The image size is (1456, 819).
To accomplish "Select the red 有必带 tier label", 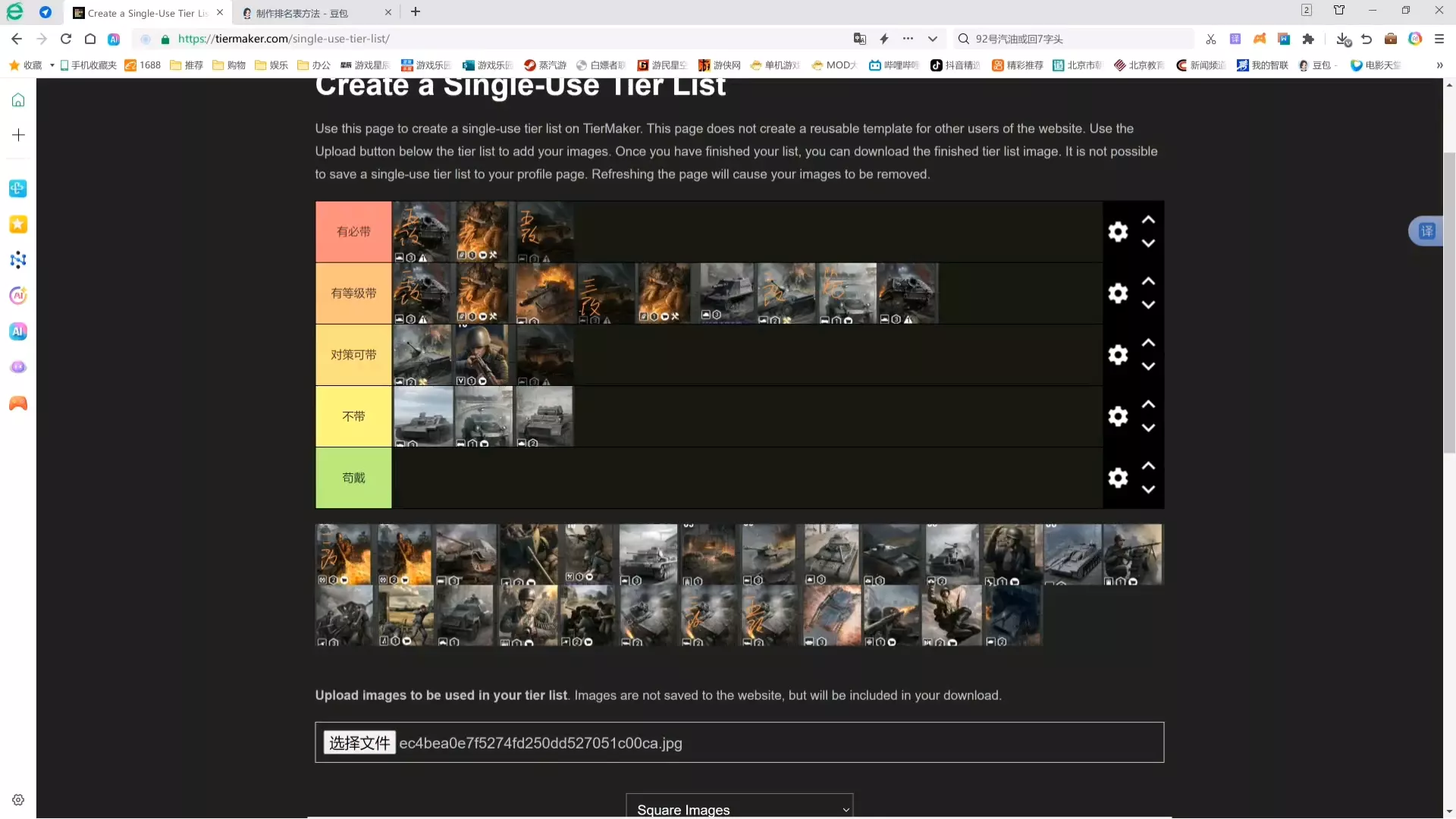I will [x=353, y=231].
